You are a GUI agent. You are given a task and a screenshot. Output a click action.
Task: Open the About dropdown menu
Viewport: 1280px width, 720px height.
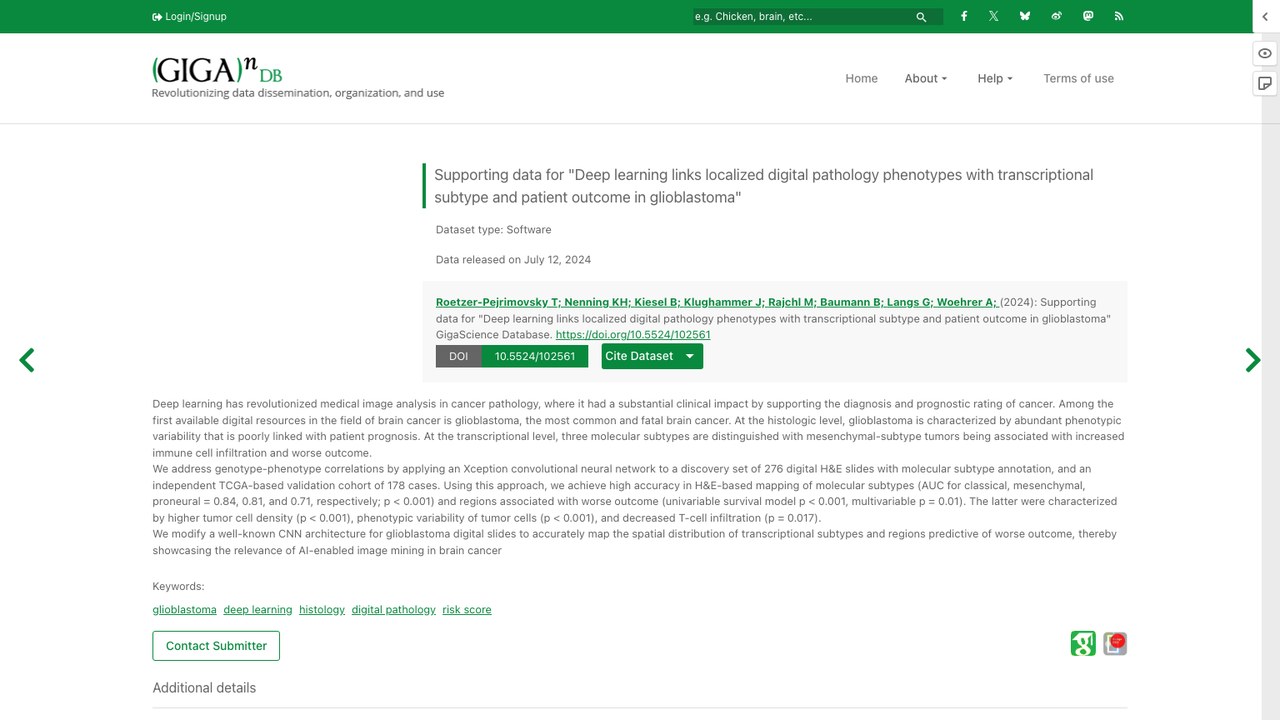[926, 78]
